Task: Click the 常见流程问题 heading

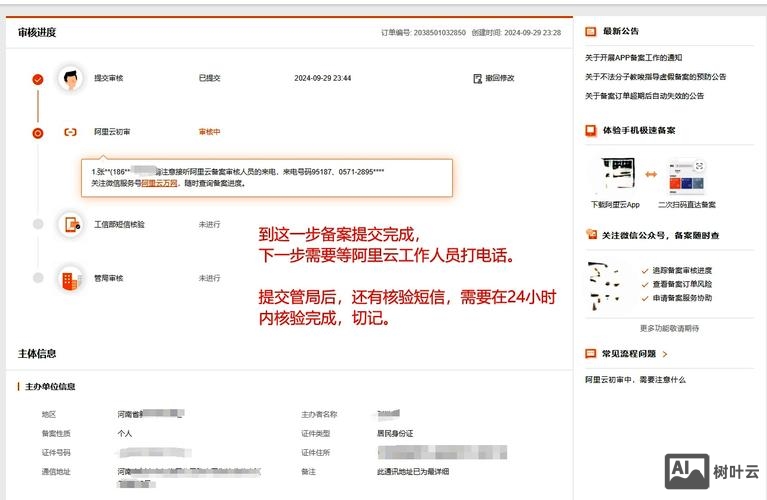Action: point(629,353)
